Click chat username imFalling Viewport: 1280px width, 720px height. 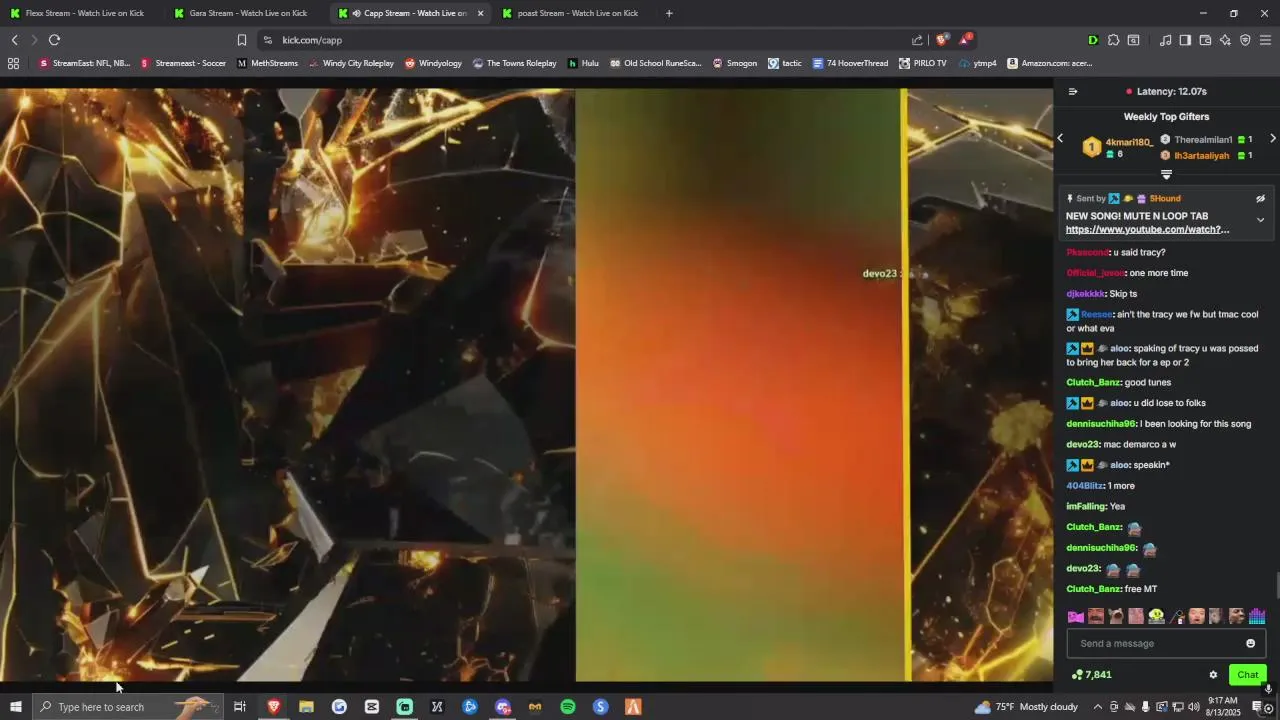click(x=1086, y=506)
